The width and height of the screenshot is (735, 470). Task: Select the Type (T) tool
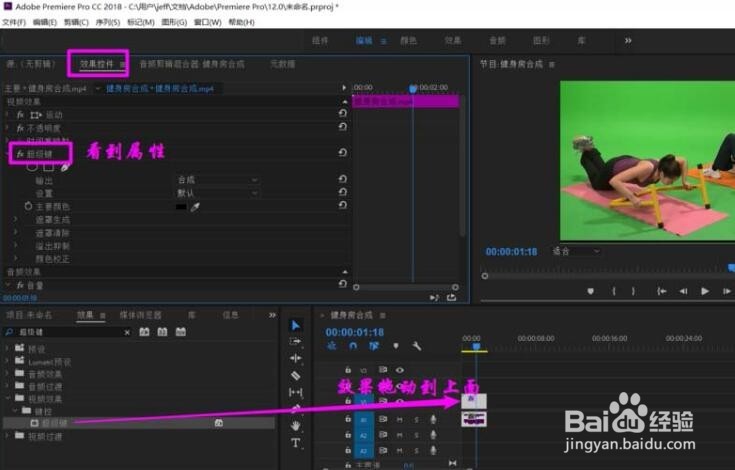coord(295,443)
